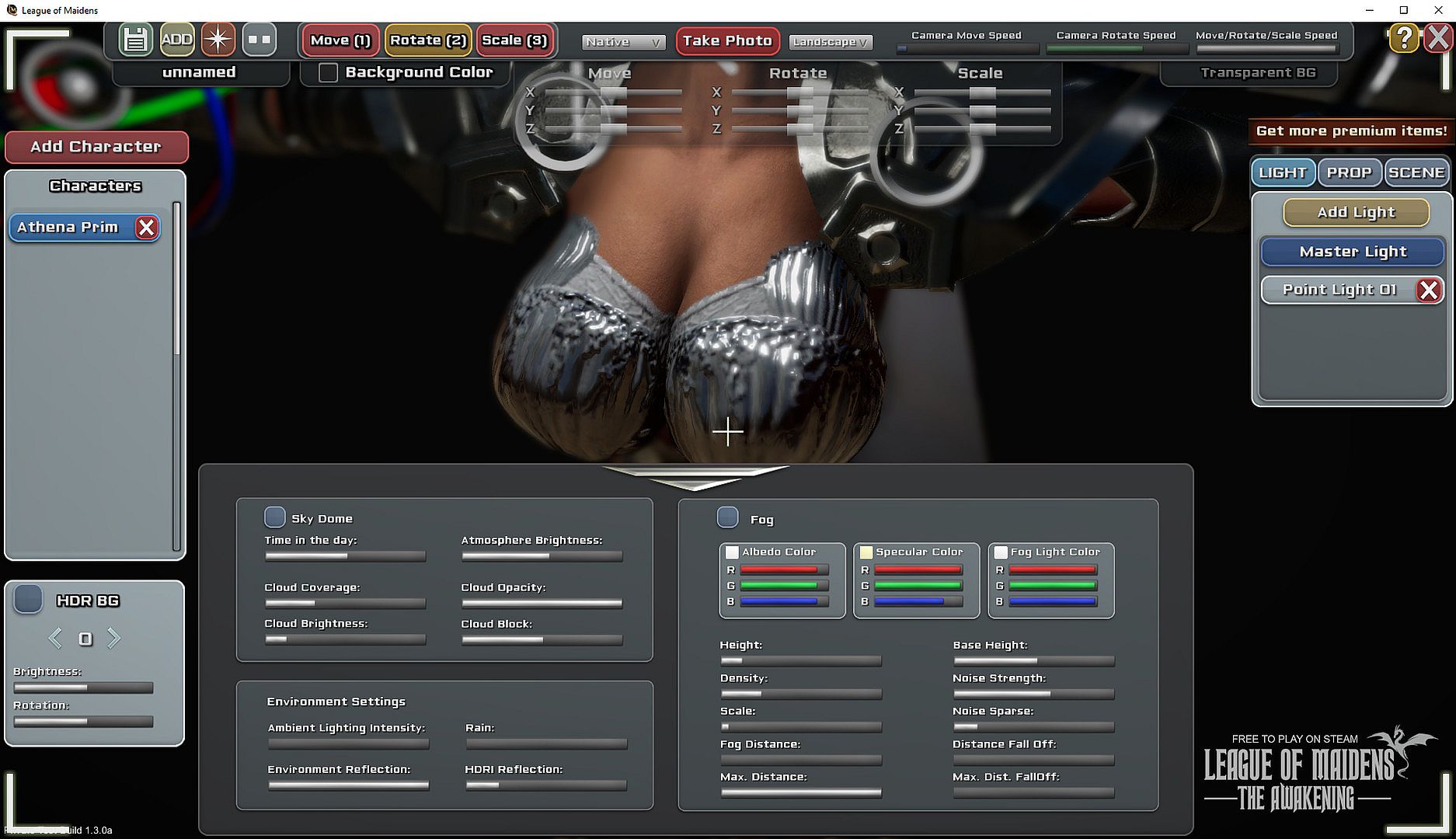The image size is (1456, 839).
Task: Remove Athena Prim with red X
Action: pyautogui.click(x=146, y=228)
